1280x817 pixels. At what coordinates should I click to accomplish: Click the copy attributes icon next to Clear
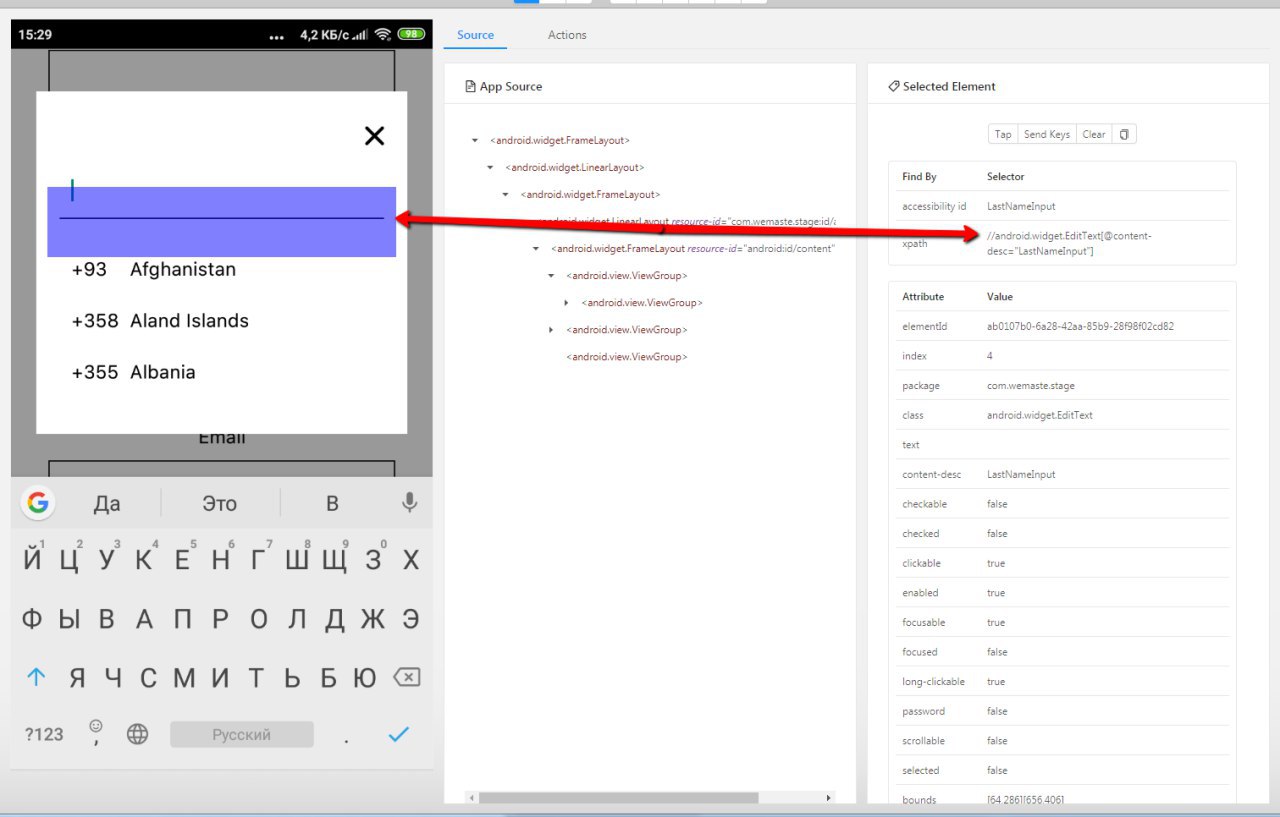[1124, 134]
